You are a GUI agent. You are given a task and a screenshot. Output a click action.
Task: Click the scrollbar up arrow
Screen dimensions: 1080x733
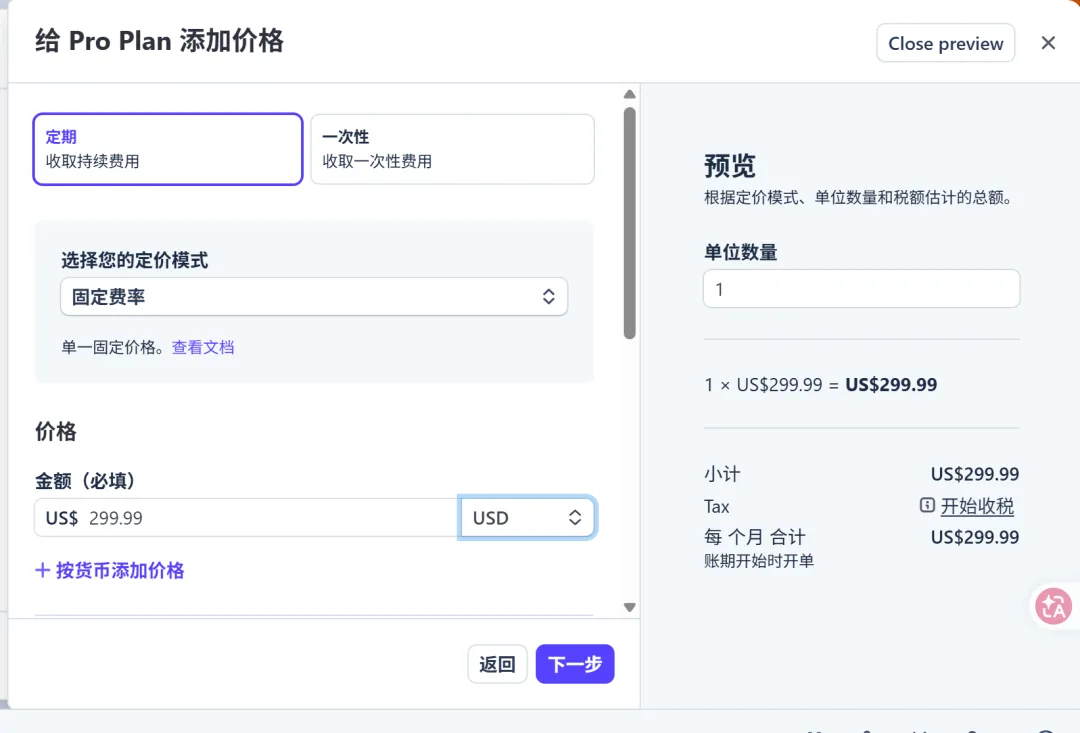(629, 95)
